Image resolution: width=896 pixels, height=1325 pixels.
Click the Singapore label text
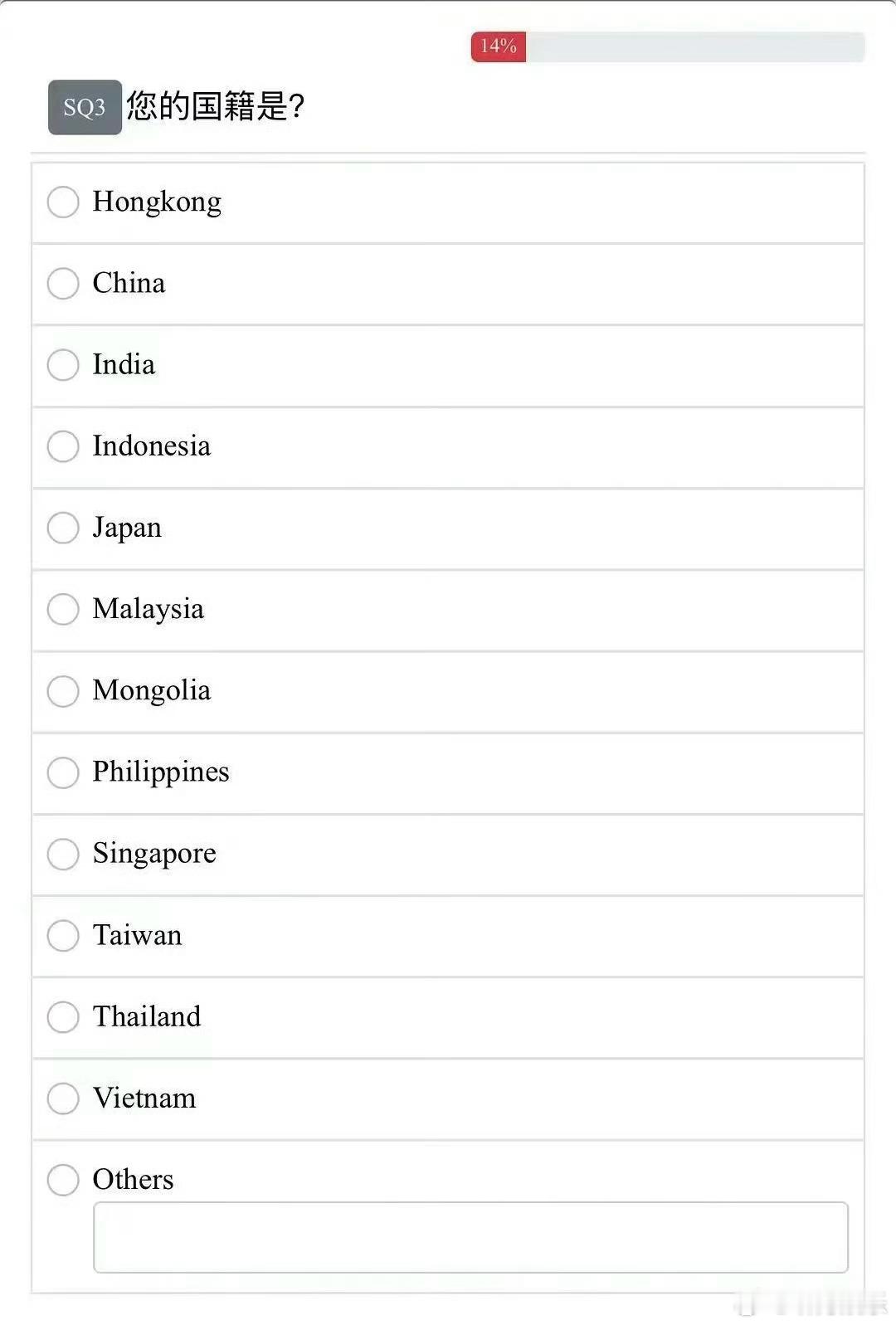[154, 853]
